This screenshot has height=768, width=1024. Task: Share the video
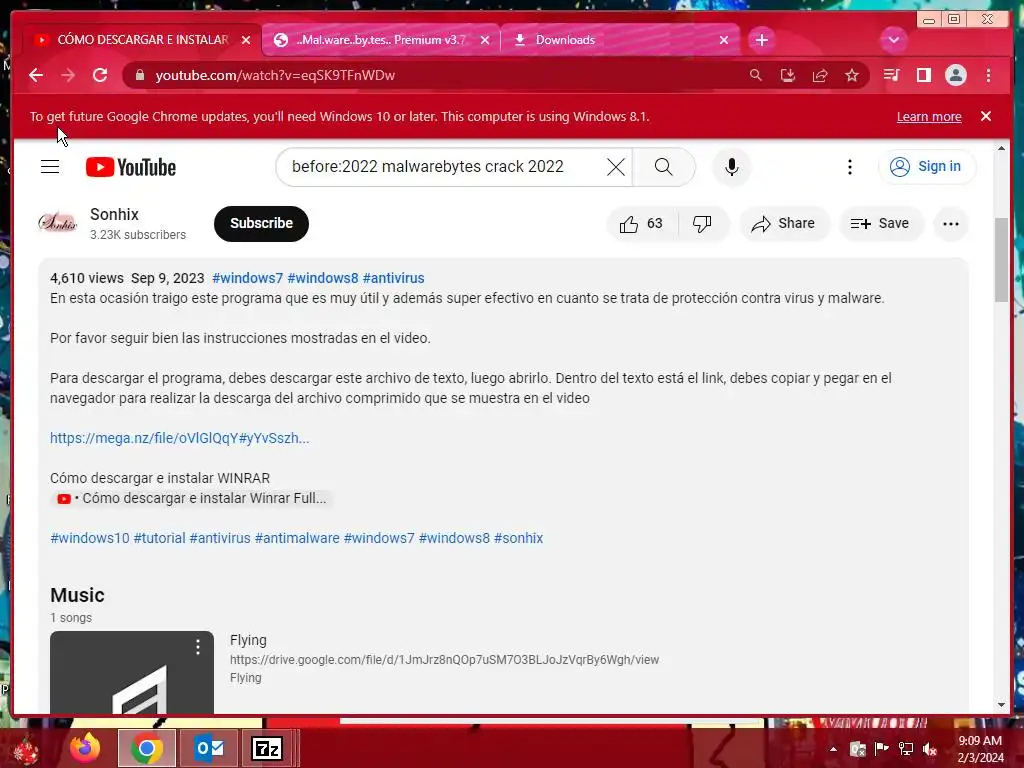click(x=784, y=224)
